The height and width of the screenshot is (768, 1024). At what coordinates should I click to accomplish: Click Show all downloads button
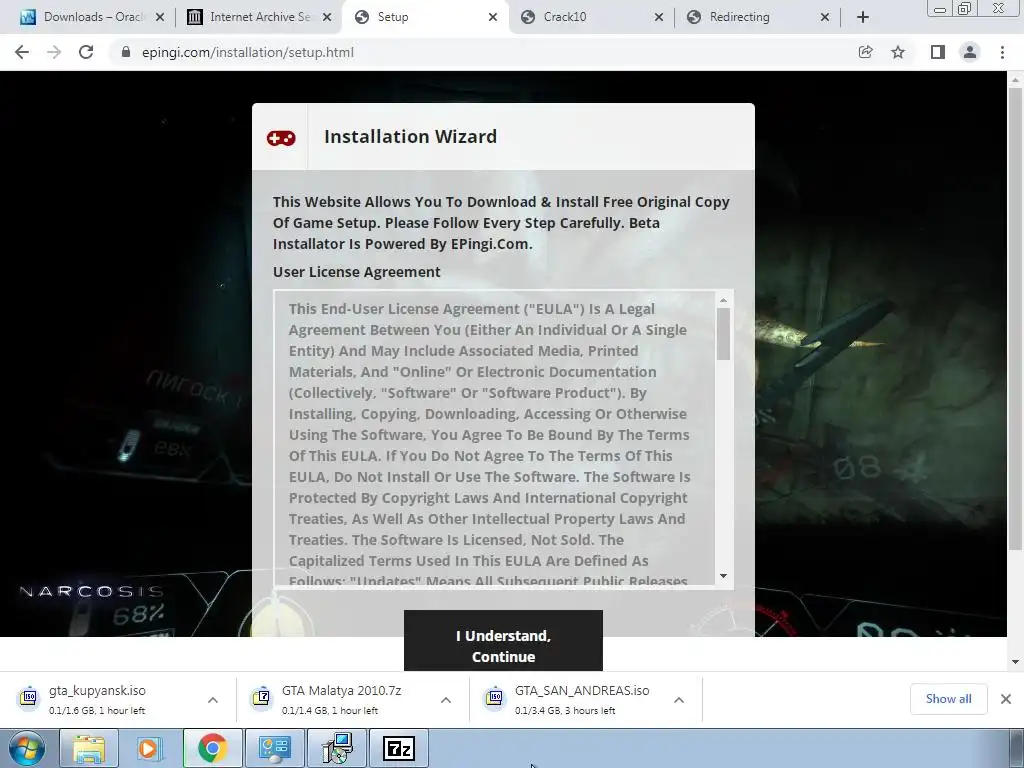click(x=948, y=699)
